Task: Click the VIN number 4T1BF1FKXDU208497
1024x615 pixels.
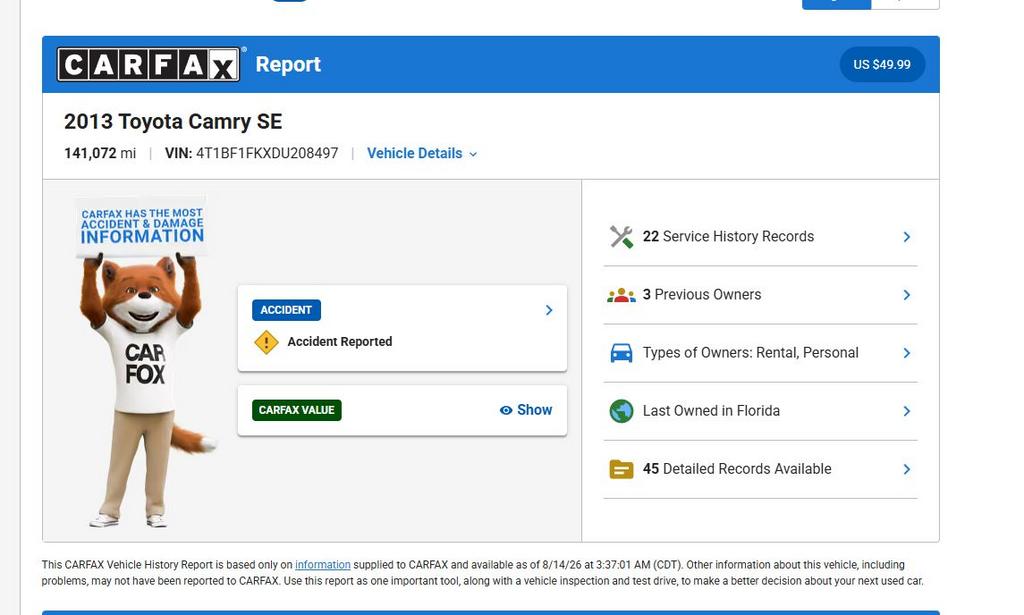Action: pyautogui.click(x=267, y=153)
